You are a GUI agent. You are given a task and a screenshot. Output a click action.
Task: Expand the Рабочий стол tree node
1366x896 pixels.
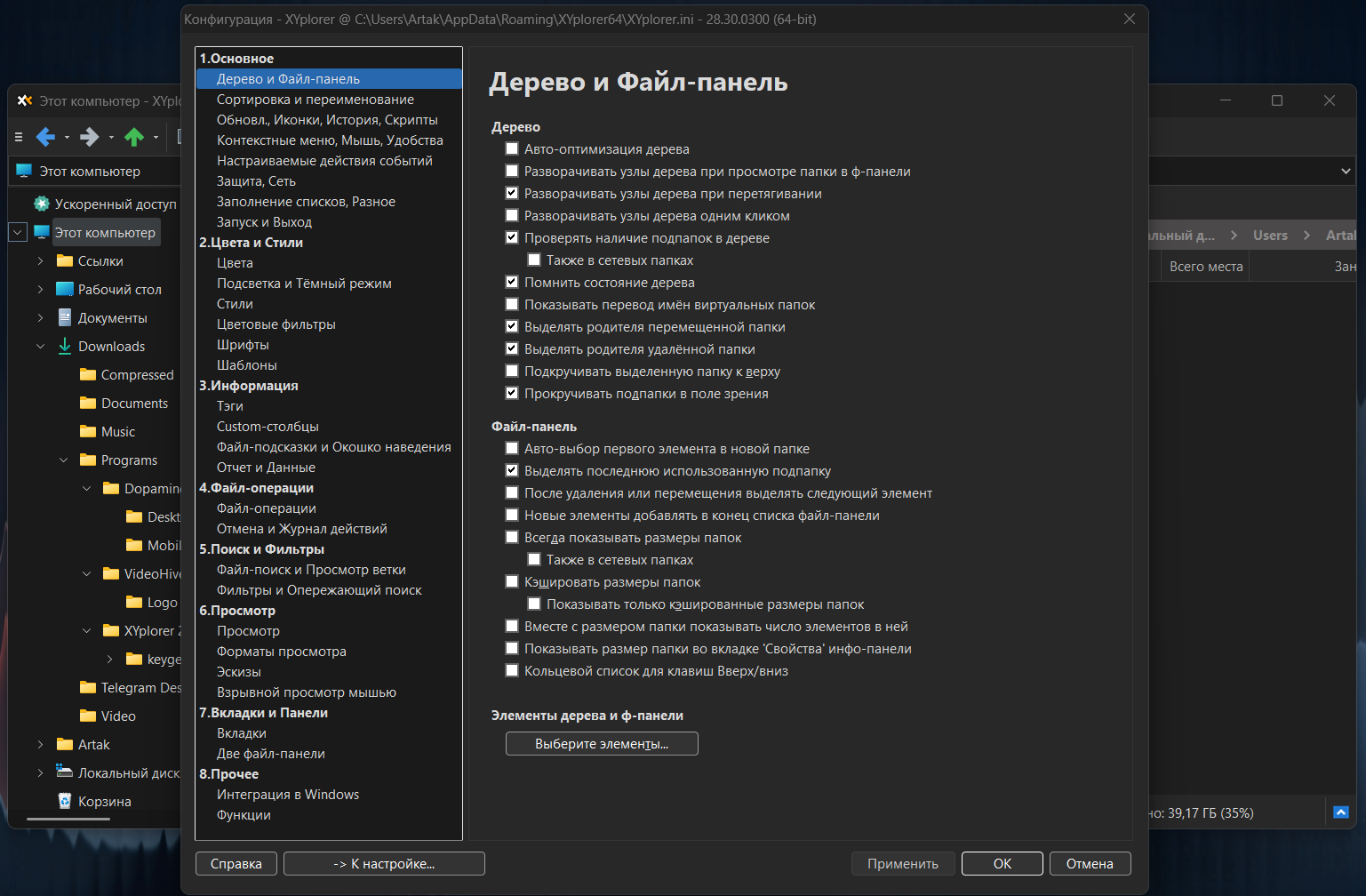pos(41,290)
